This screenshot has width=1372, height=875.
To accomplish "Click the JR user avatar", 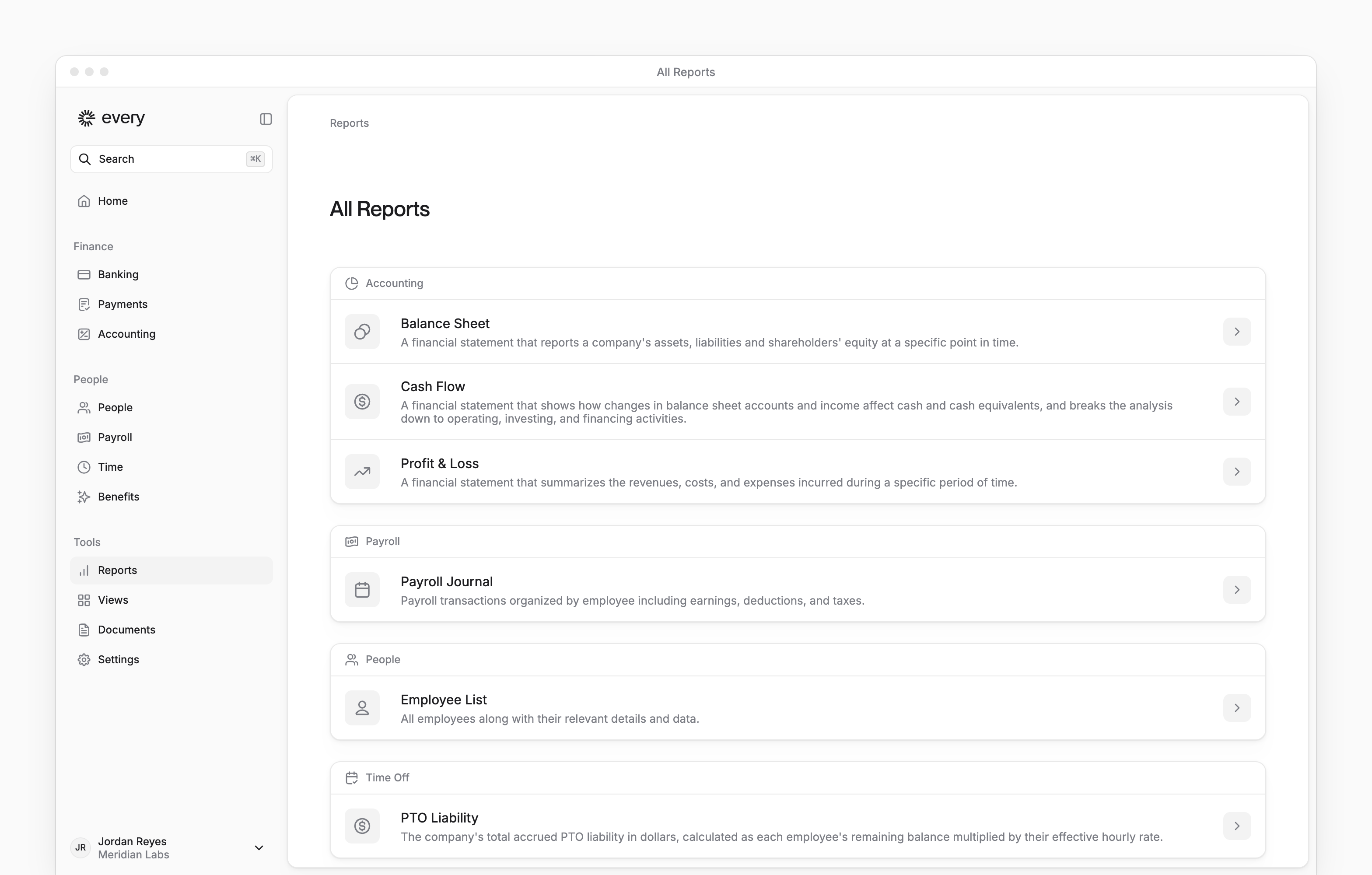I will [81, 848].
